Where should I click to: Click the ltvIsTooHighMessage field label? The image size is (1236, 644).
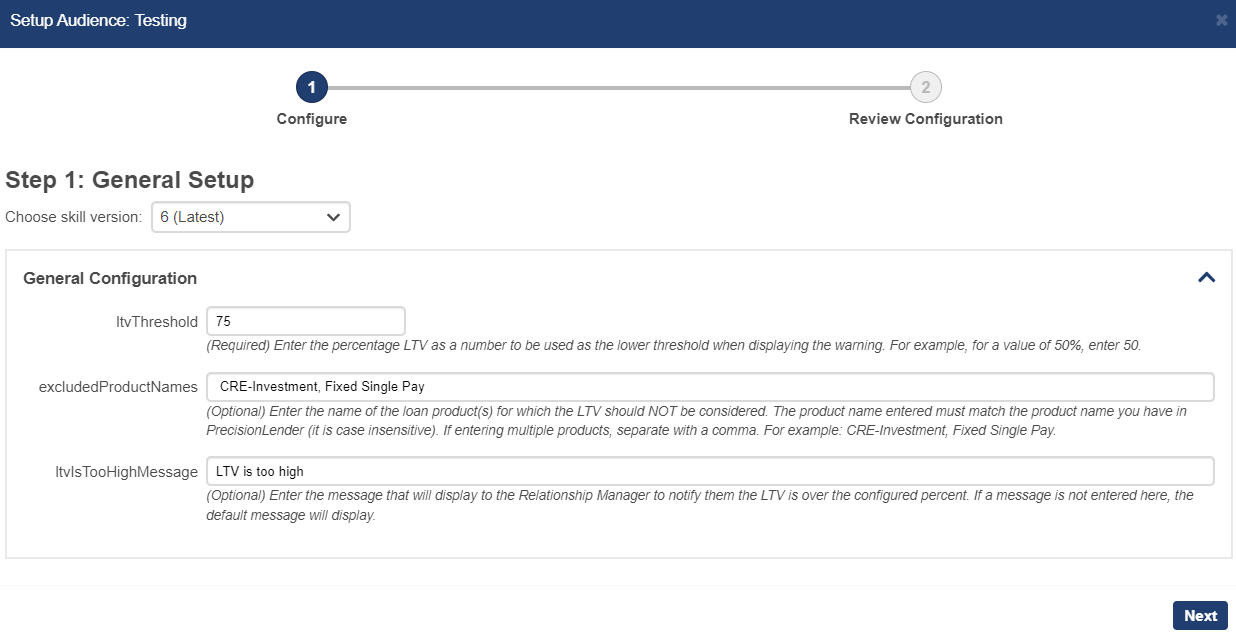pos(127,471)
